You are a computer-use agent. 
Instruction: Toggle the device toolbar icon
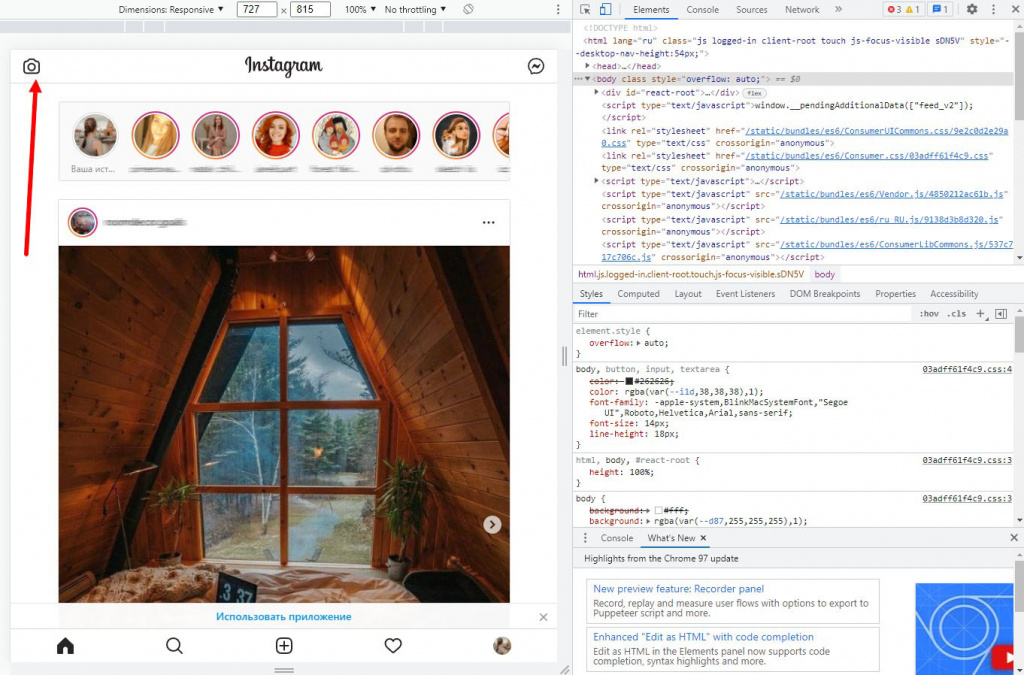pos(605,10)
